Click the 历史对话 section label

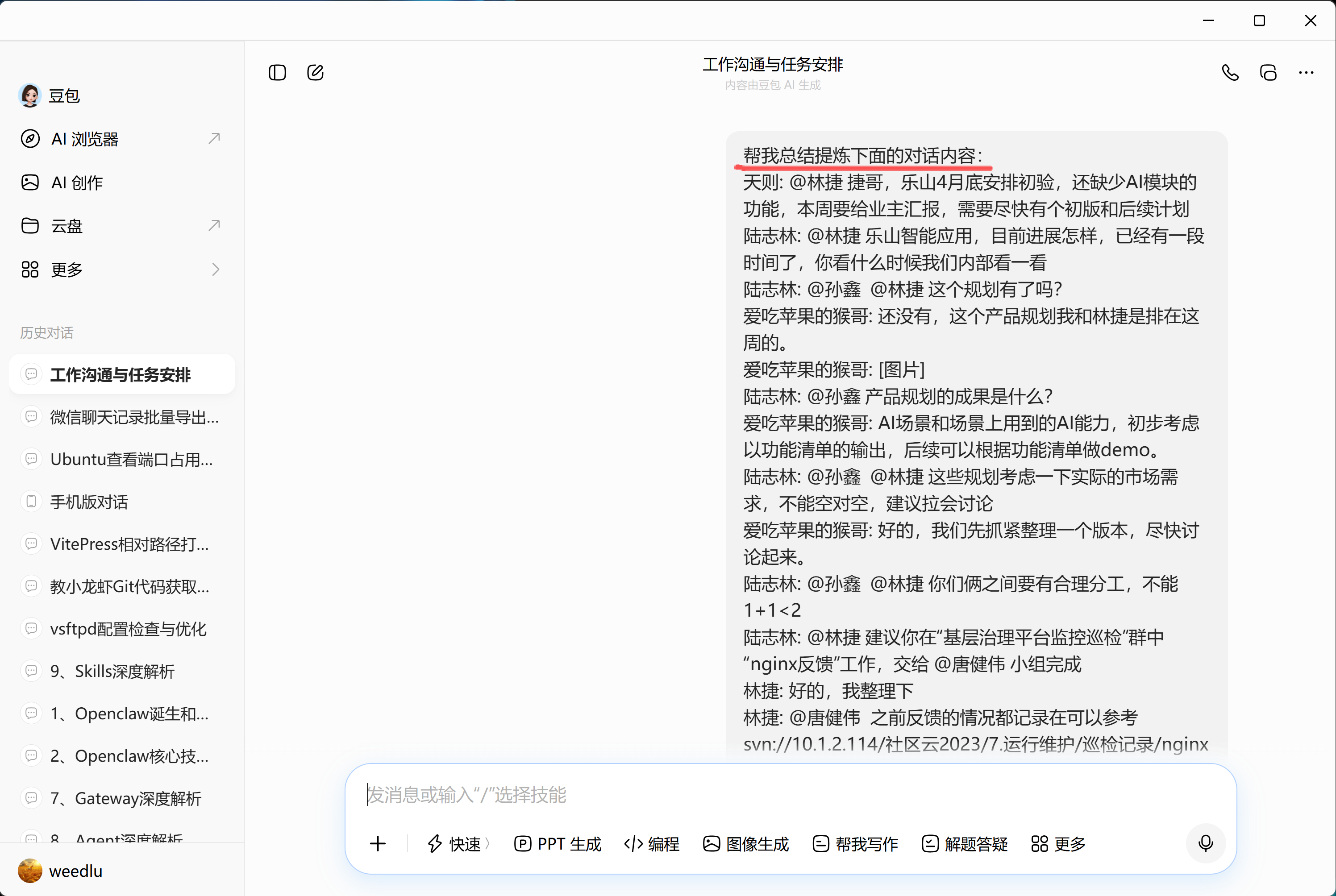click(x=47, y=332)
